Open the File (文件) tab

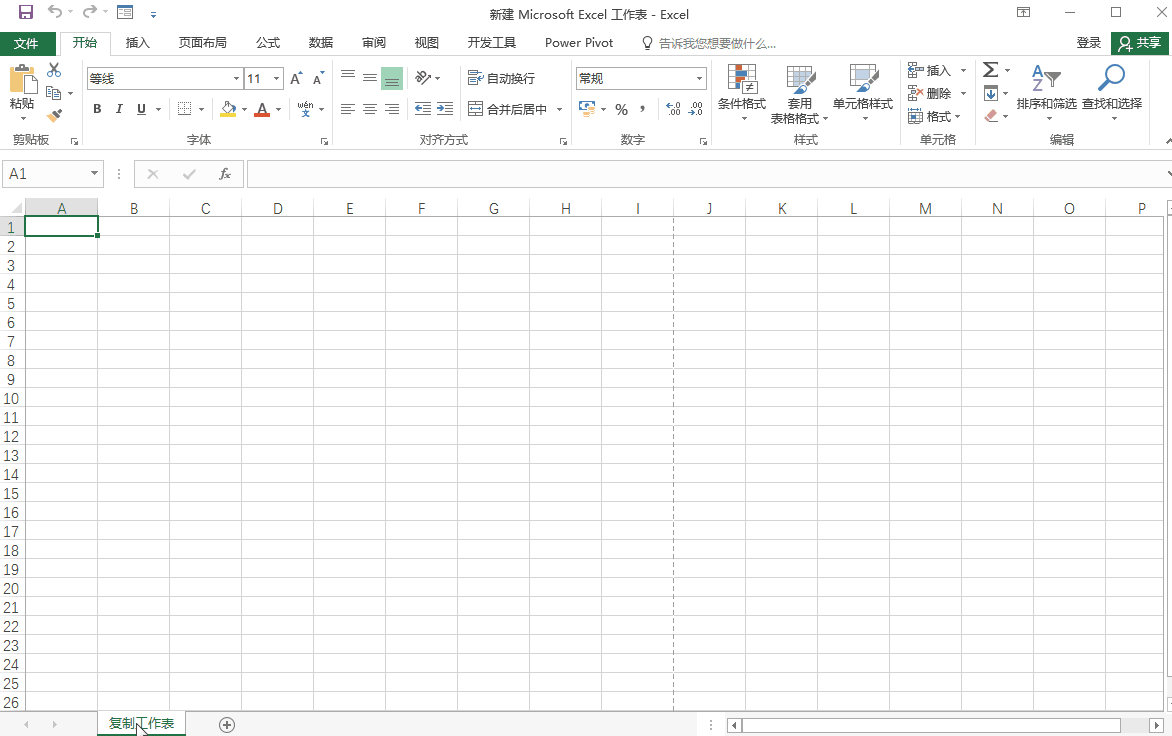coord(27,43)
